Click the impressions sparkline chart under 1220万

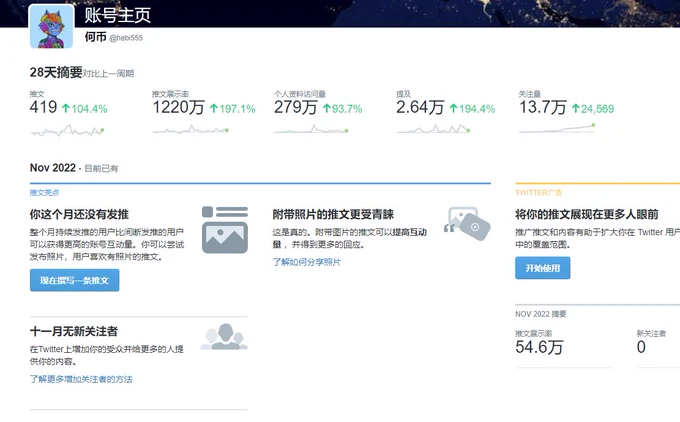tap(190, 129)
